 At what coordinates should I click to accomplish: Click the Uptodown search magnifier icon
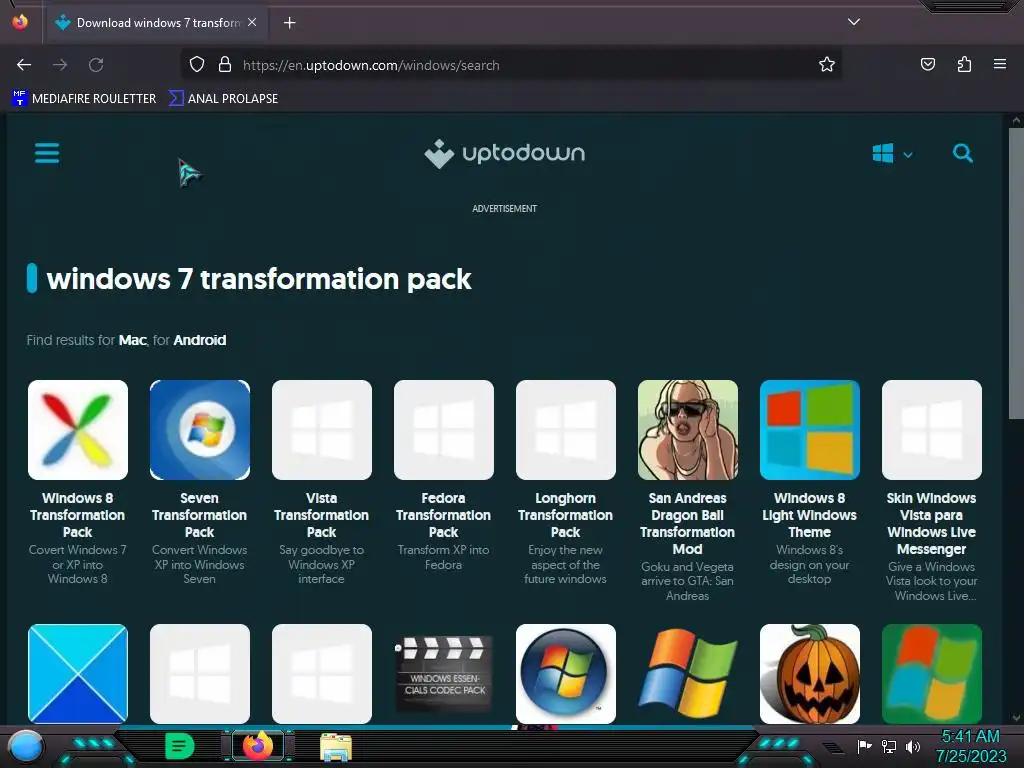pyautogui.click(x=963, y=153)
